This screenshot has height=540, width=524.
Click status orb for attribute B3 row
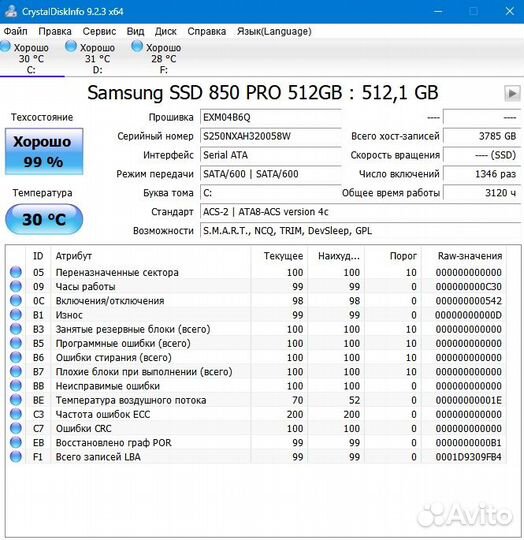(15, 329)
